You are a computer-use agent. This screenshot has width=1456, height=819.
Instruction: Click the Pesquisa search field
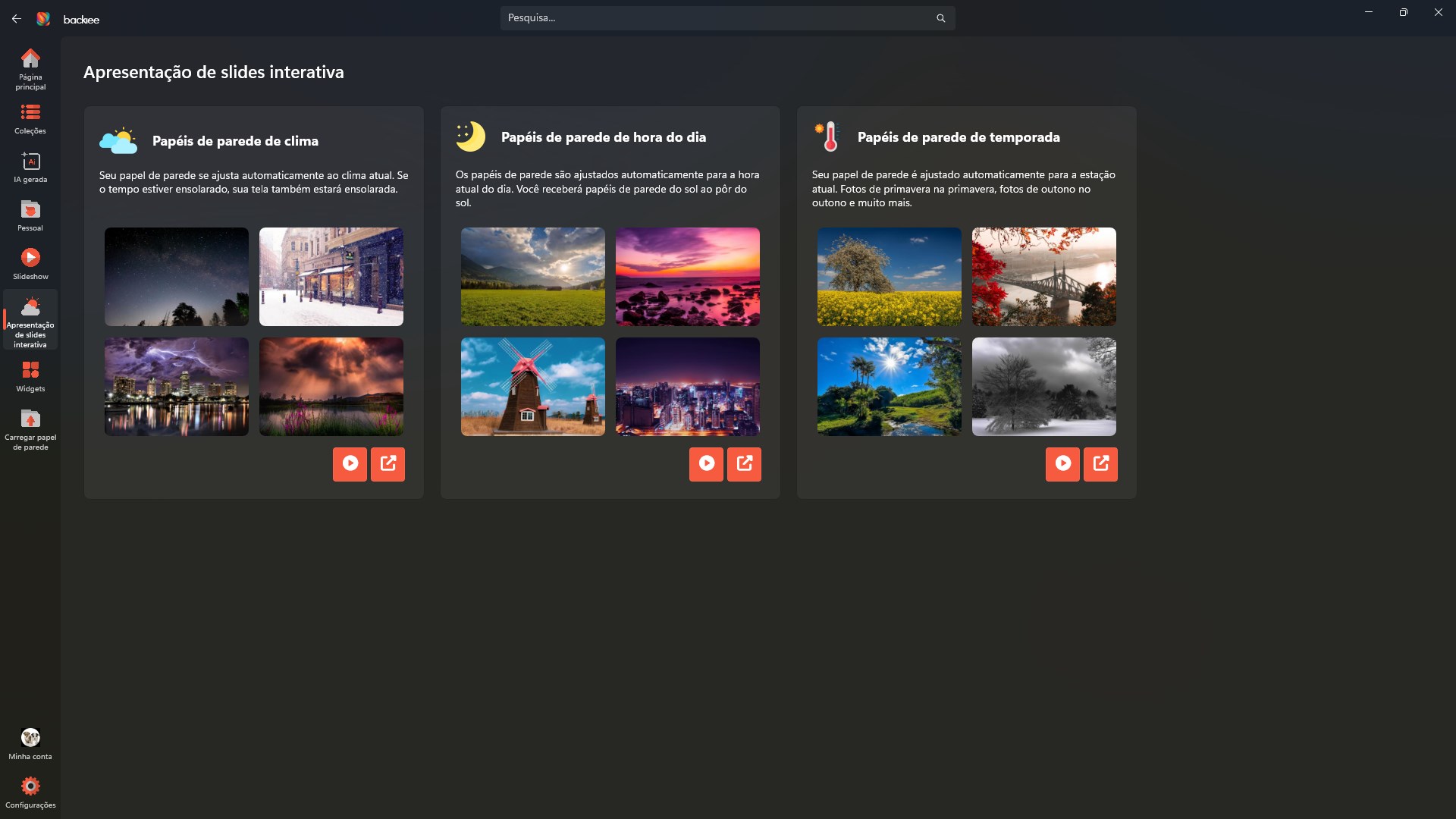pos(713,18)
